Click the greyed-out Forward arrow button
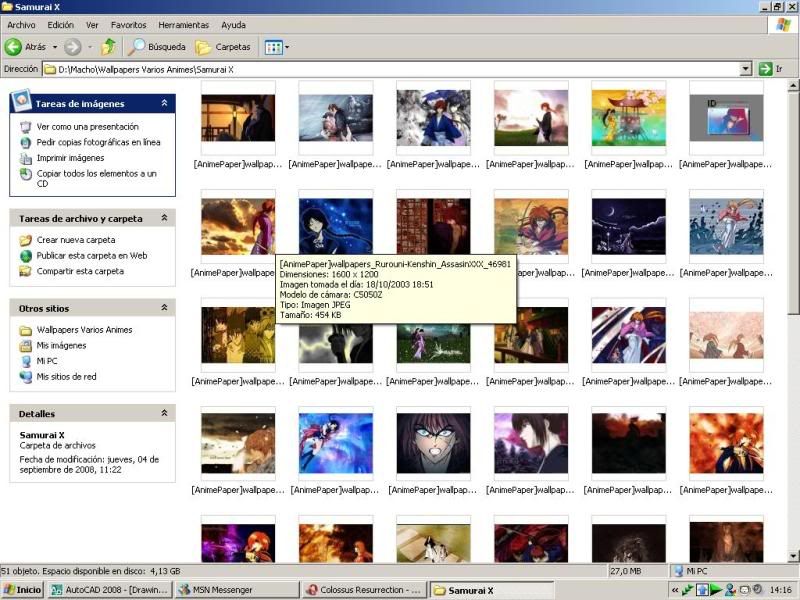Screen dimensions: 800x600 click(x=72, y=47)
